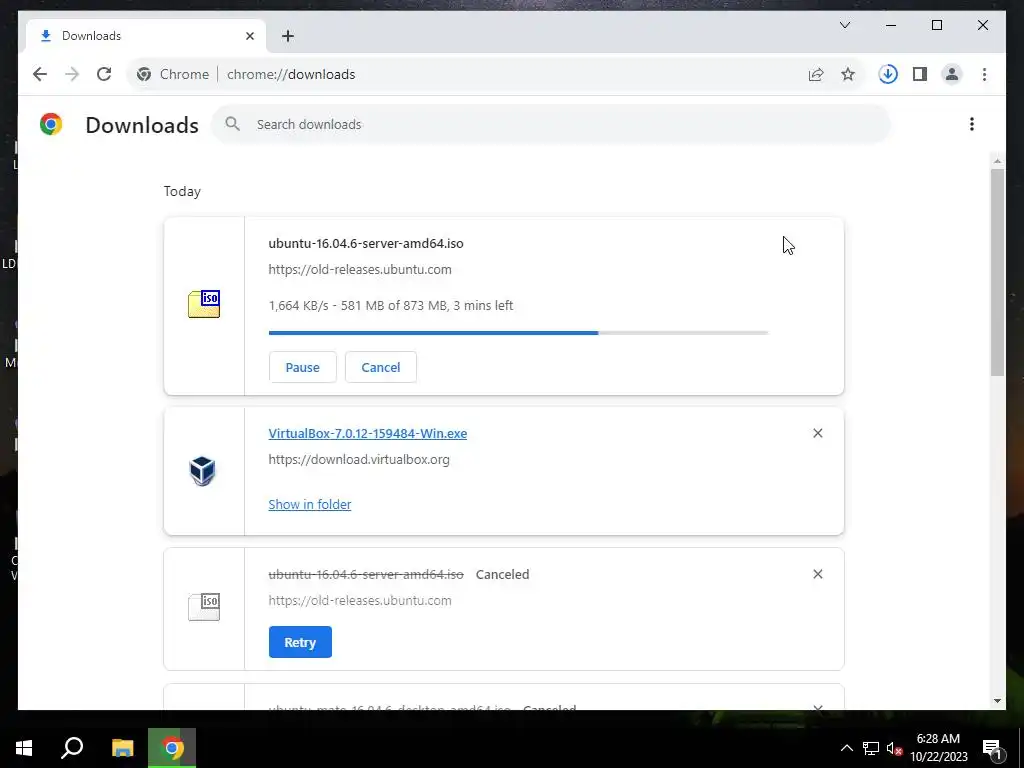Image resolution: width=1024 pixels, height=768 pixels.
Task: Click the scrollbar down arrow
Action: [x=997, y=701]
